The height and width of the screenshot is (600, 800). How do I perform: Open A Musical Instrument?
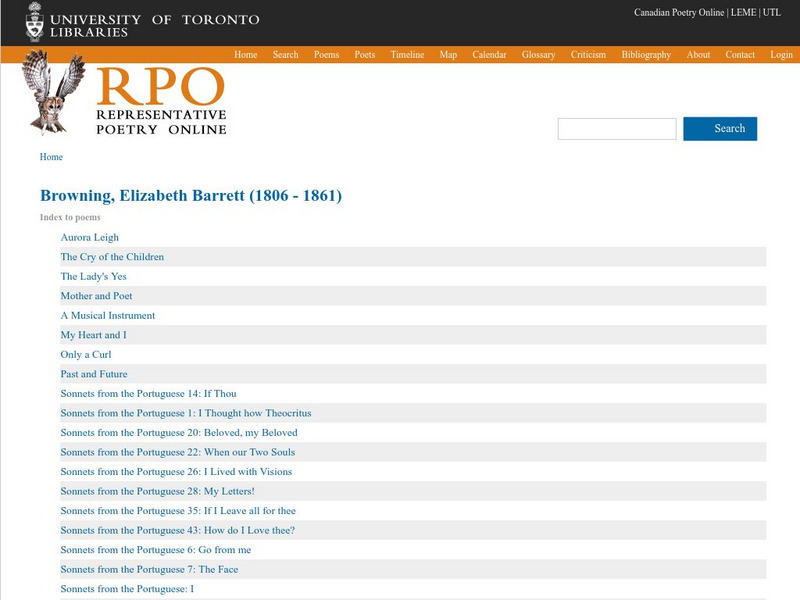point(108,315)
